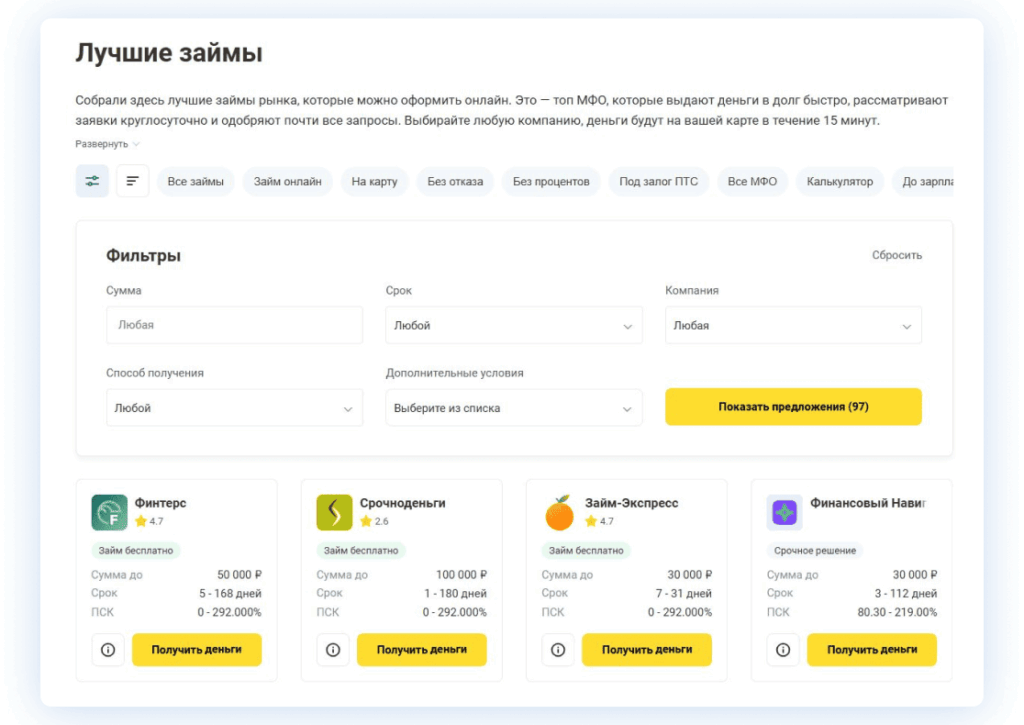The width and height of the screenshot is (1024, 725).
Task: Open the Срок dropdown
Action: (x=513, y=325)
